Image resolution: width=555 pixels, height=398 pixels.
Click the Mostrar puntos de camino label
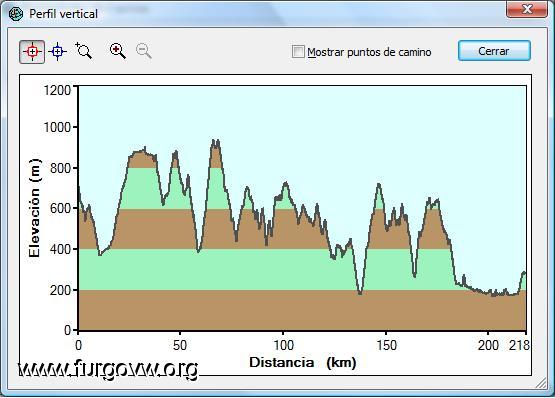369,52
